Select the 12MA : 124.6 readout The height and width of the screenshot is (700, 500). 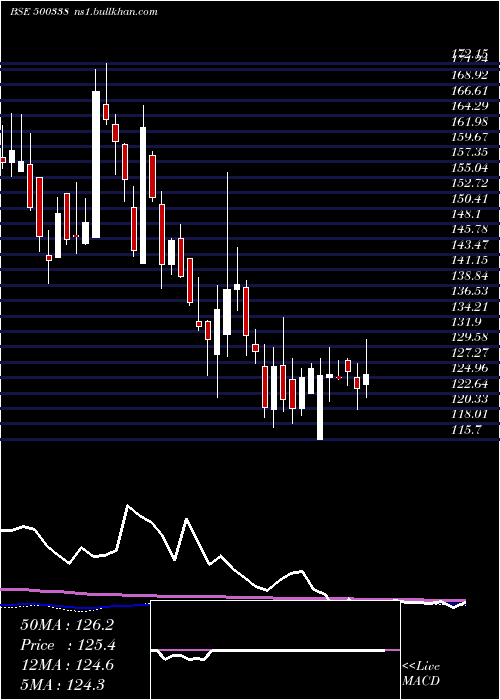tap(67, 665)
